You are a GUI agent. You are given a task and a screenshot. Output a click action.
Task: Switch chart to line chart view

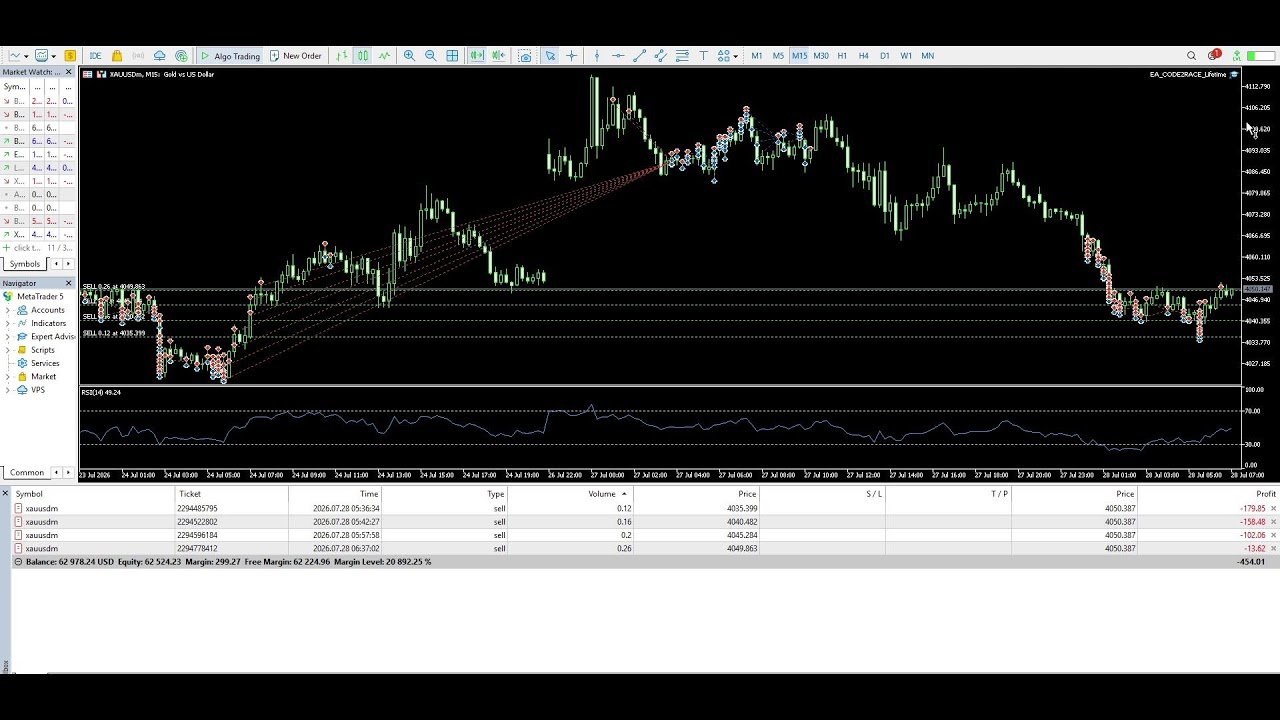[x=384, y=56]
